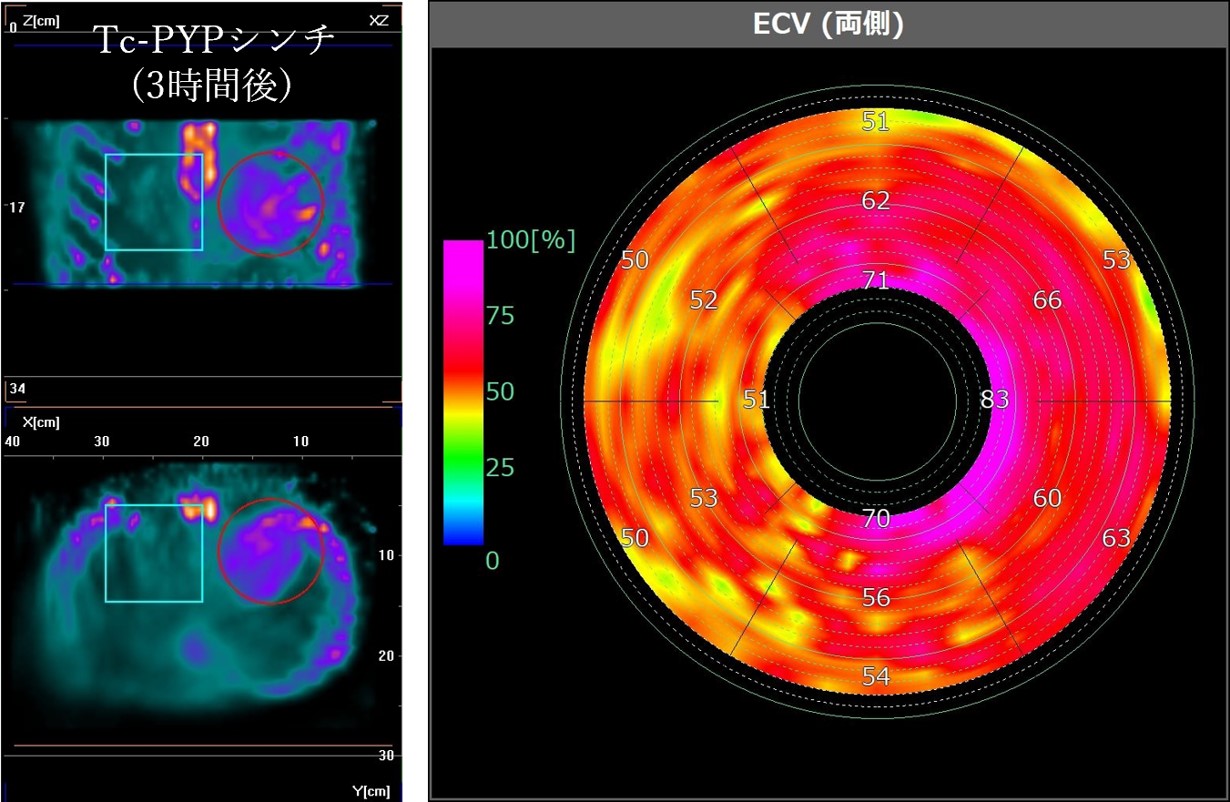The image size is (1230, 802).
Task: Select the polar map segment valued 54
Action: [876, 676]
